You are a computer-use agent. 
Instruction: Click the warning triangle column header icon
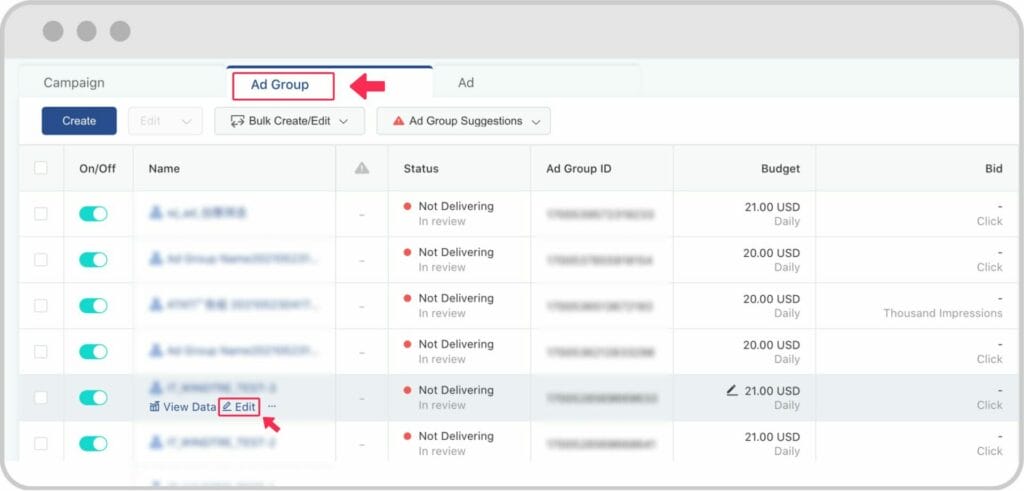[362, 169]
